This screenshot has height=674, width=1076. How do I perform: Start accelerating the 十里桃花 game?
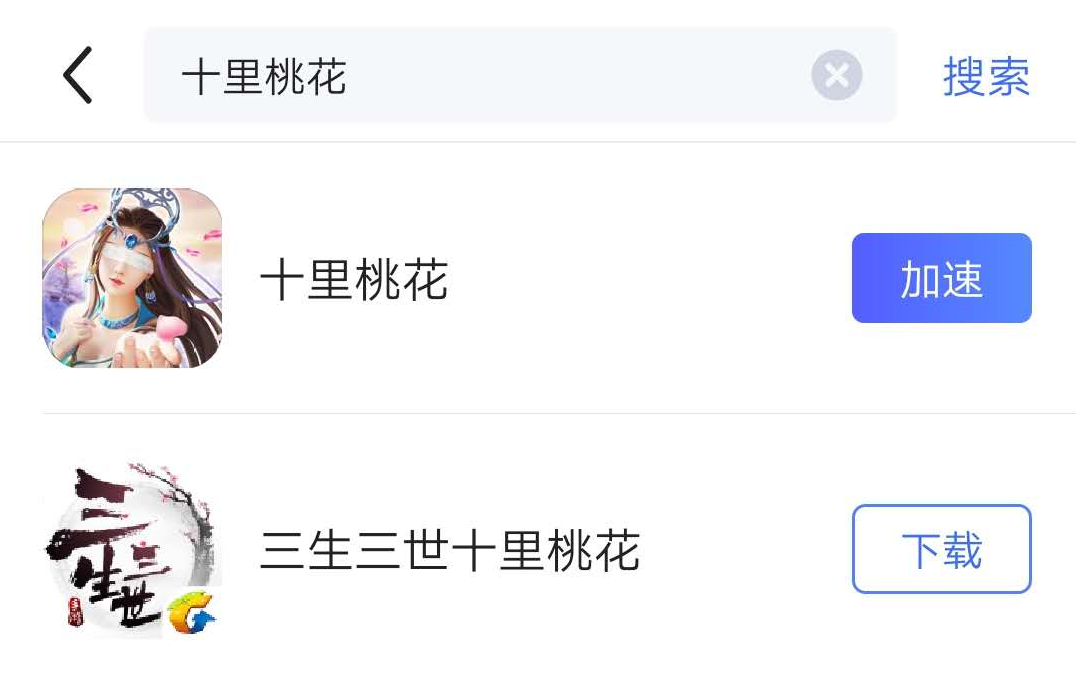(x=942, y=278)
